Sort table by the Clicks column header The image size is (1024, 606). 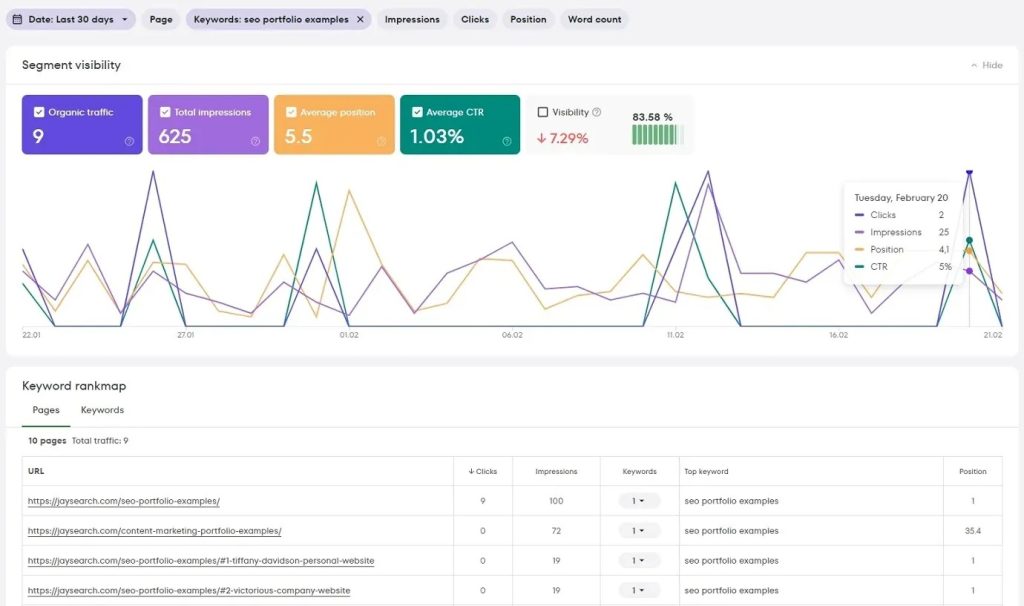tap(482, 471)
